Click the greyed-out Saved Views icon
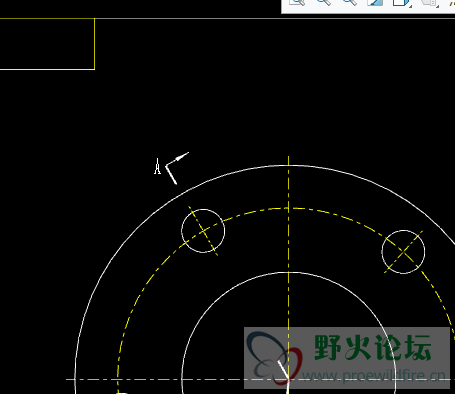 pos(428,2)
